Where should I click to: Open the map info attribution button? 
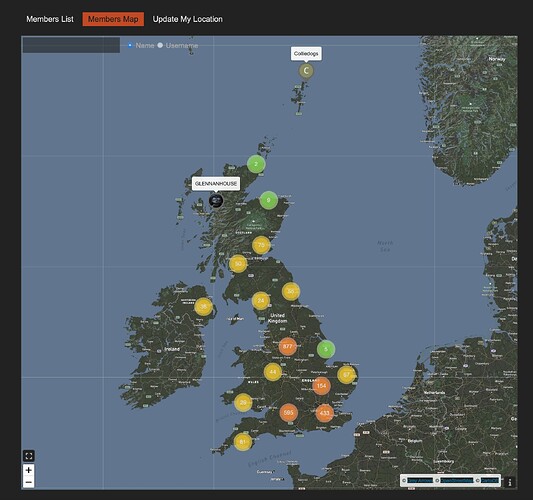tap(510, 482)
